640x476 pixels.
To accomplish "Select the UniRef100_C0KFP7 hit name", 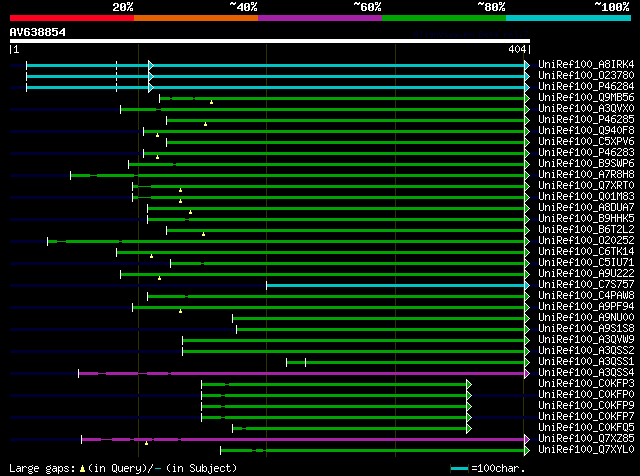I will tap(586, 417).
